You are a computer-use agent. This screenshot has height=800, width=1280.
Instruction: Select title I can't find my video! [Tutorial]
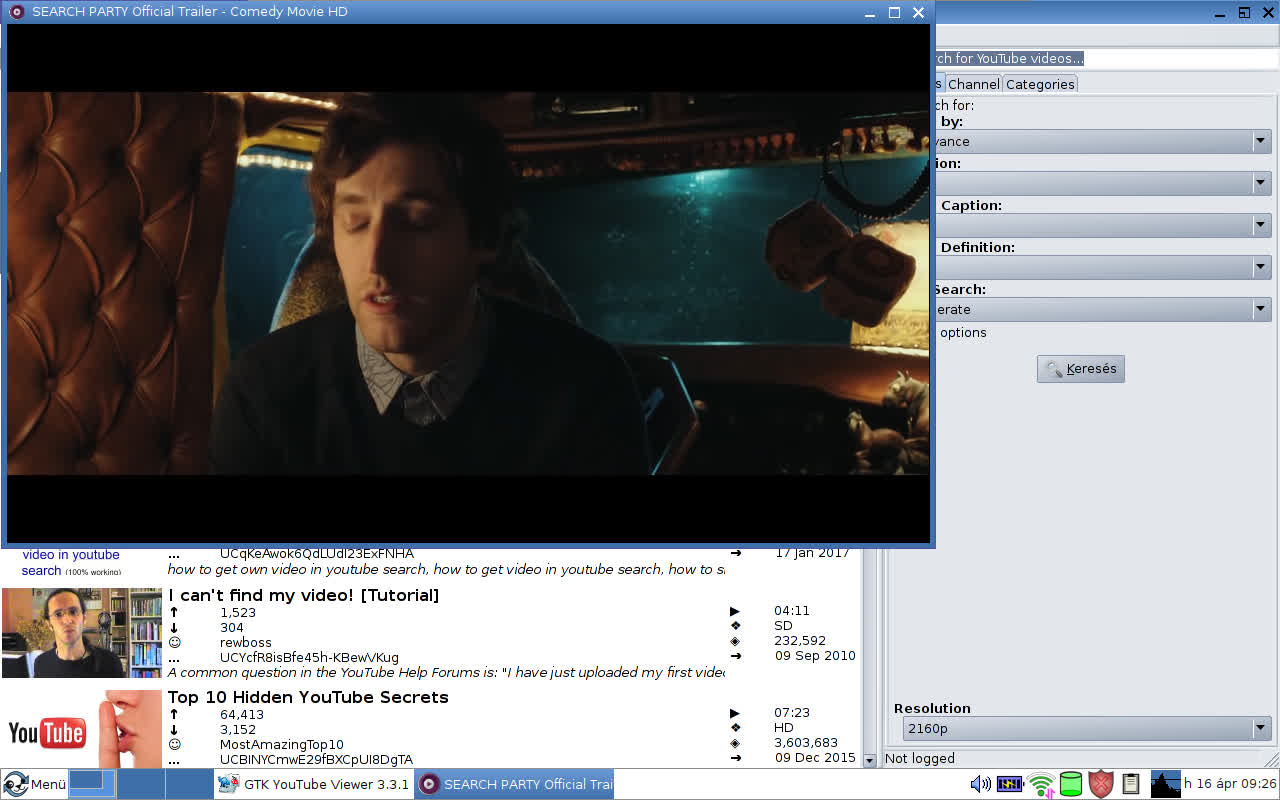coord(304,595)
